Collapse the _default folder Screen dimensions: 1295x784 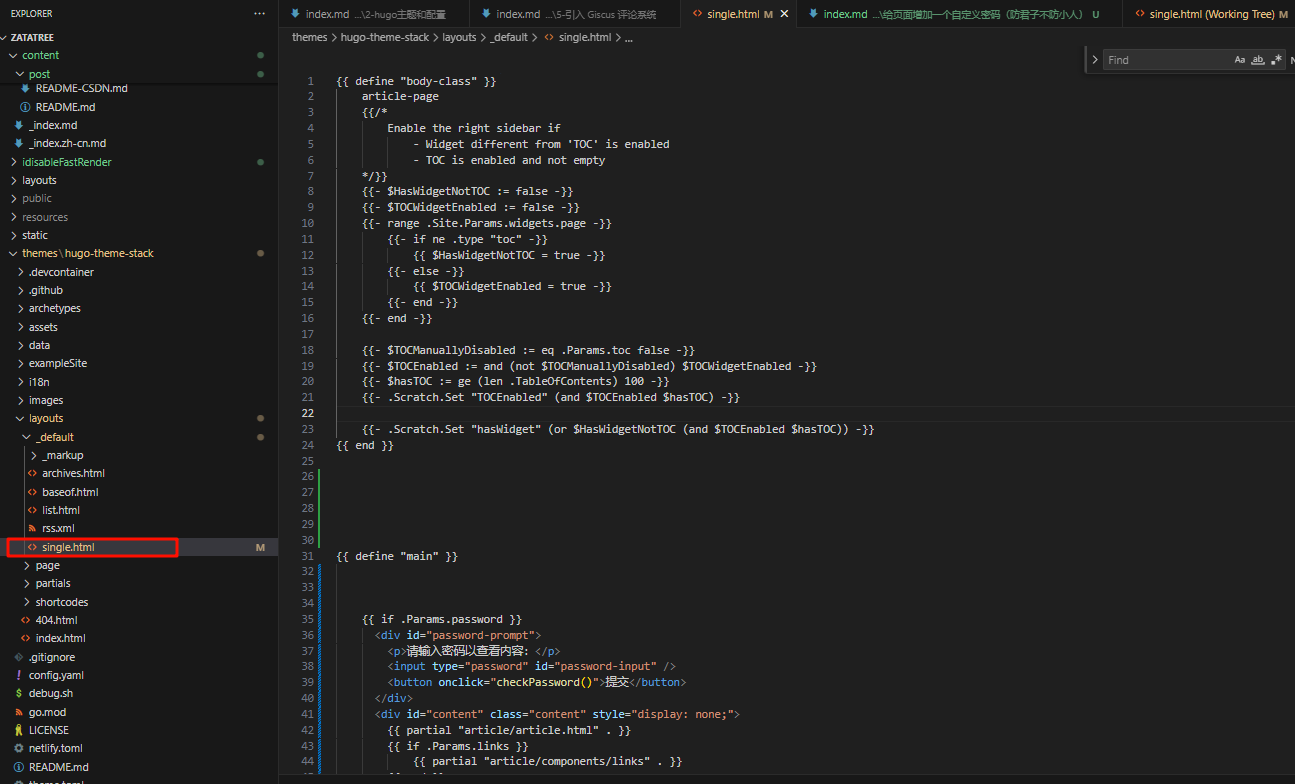(27, 437)
